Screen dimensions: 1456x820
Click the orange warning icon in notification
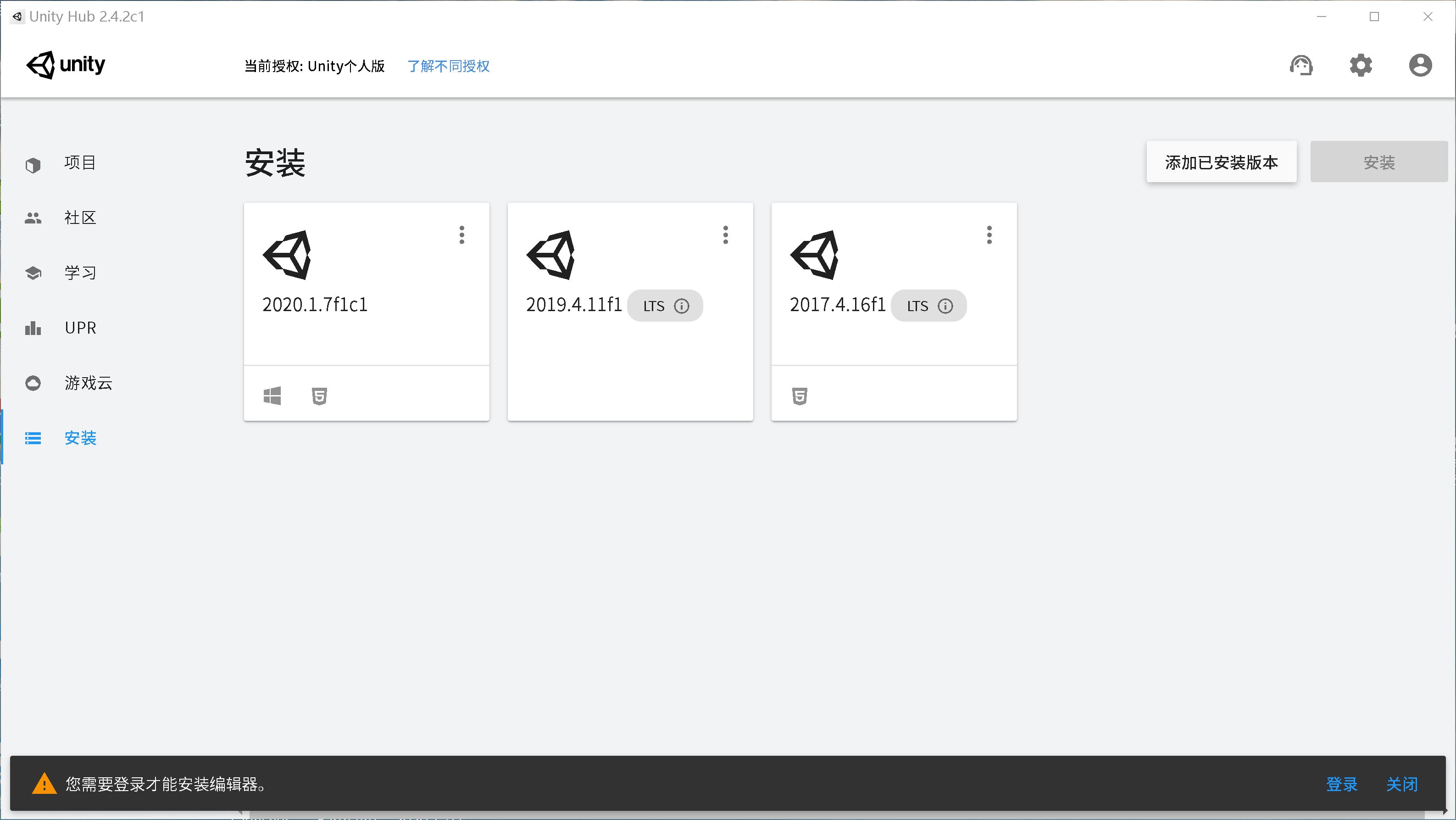44,784
